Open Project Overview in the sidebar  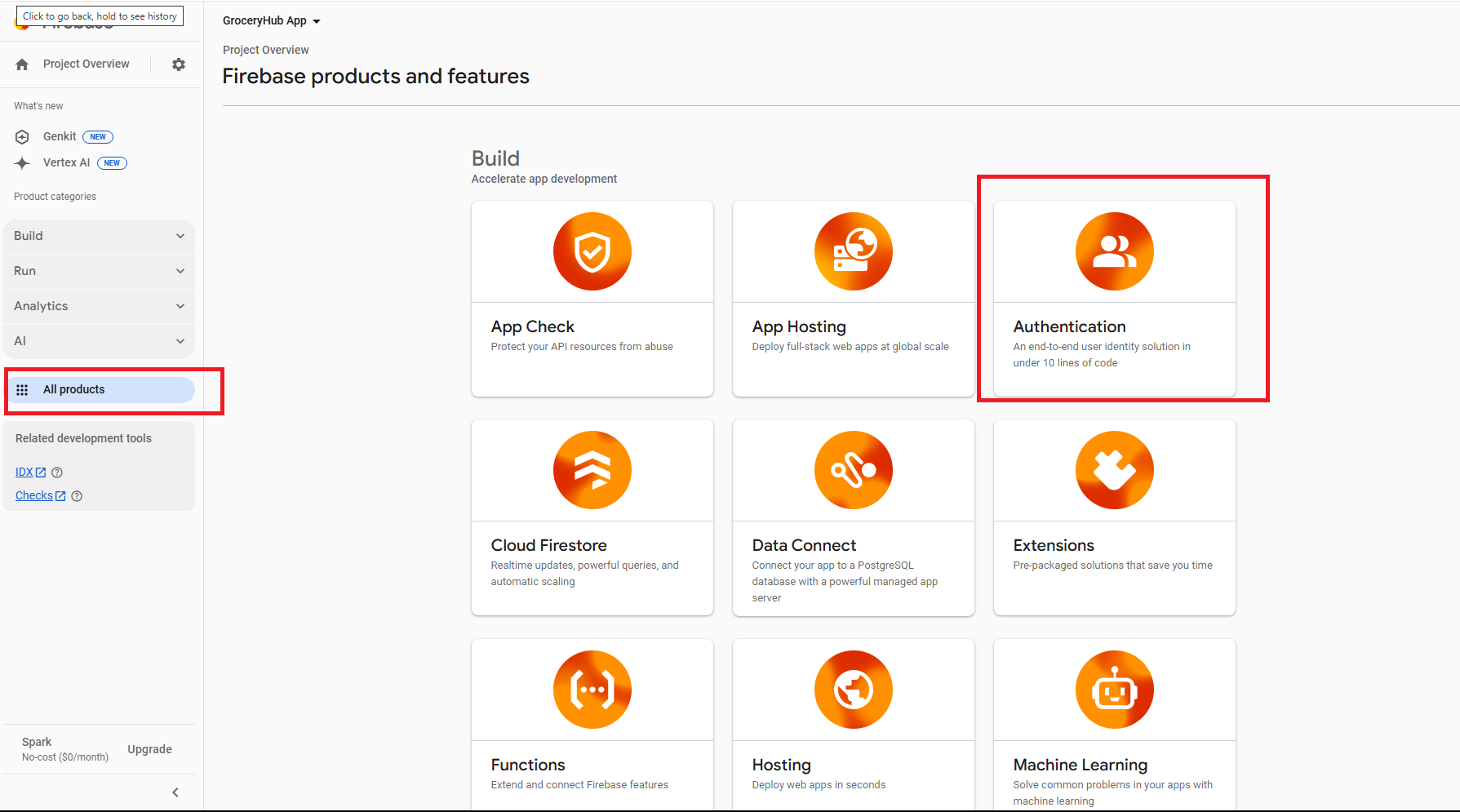point(86,64)
